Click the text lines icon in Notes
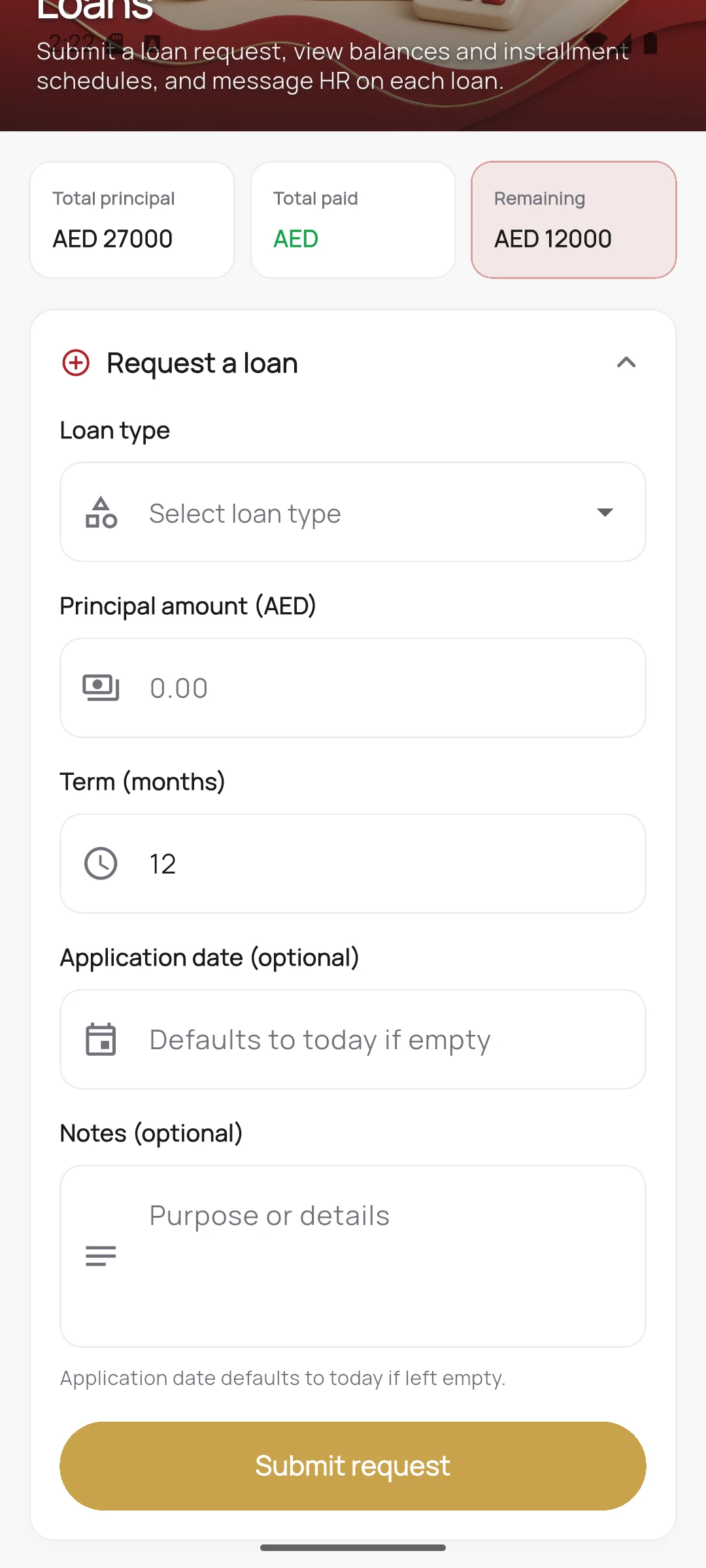 [x=101, y=1256]
